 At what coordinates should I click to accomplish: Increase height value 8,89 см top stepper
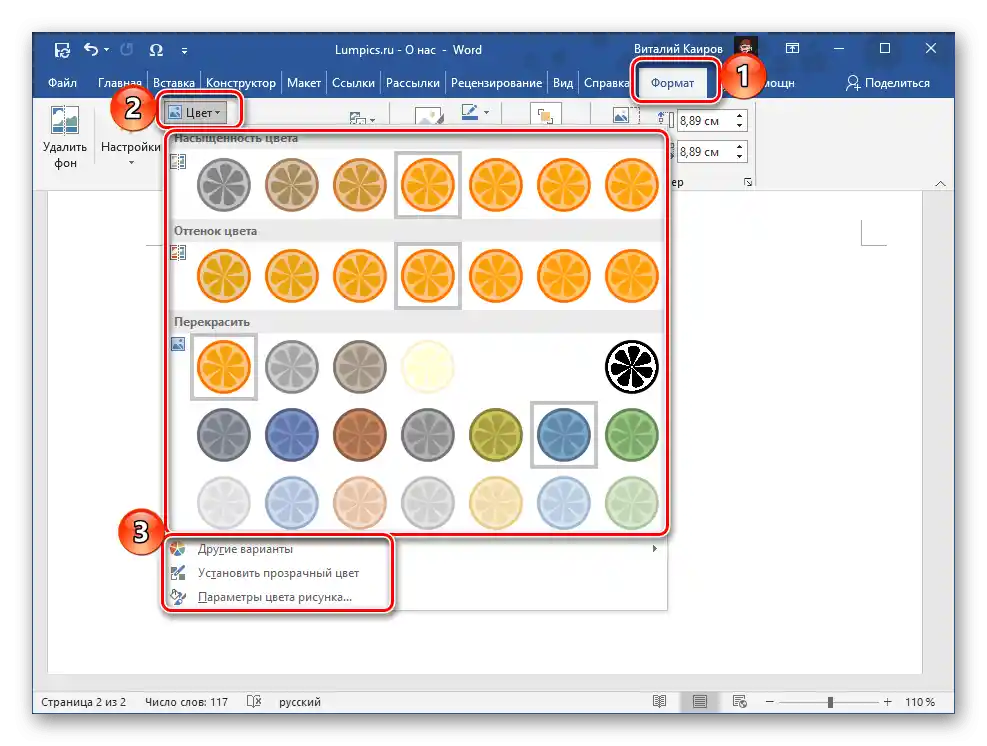pyautogui.click(x=740, y=116)
